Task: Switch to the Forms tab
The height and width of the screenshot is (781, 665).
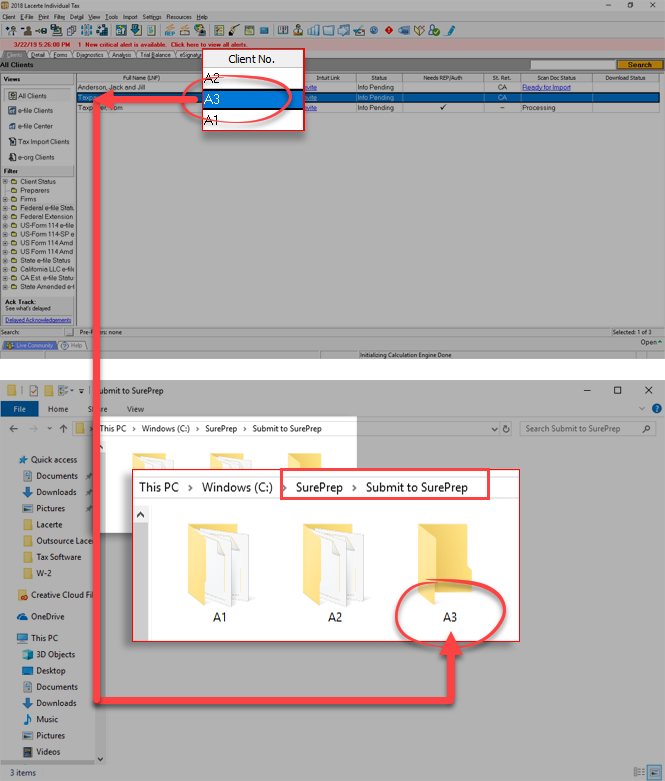Action: click(x=60, y=55)
